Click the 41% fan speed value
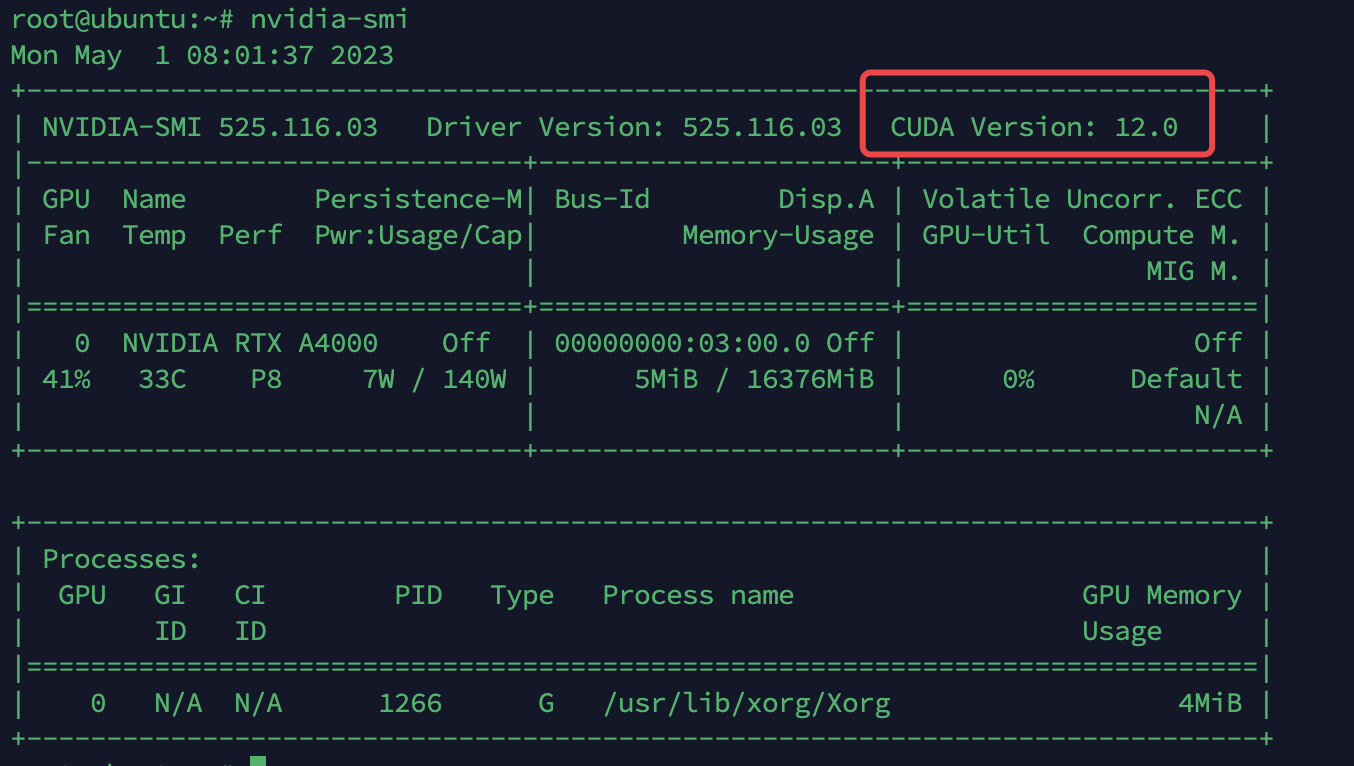Viewport: 1354px width, 766px height. coord(66,379)
